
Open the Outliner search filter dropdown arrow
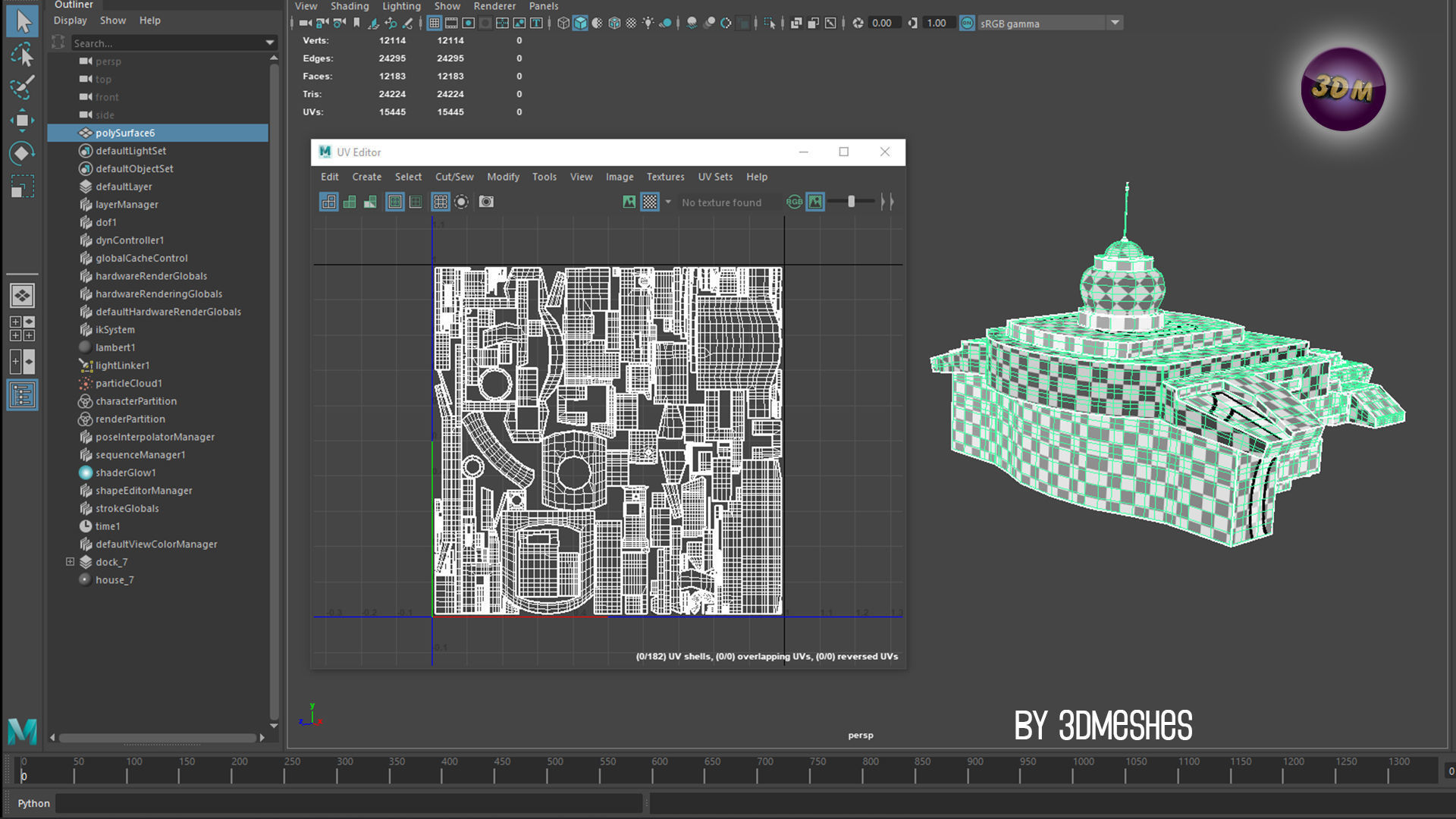click(269, 43)
